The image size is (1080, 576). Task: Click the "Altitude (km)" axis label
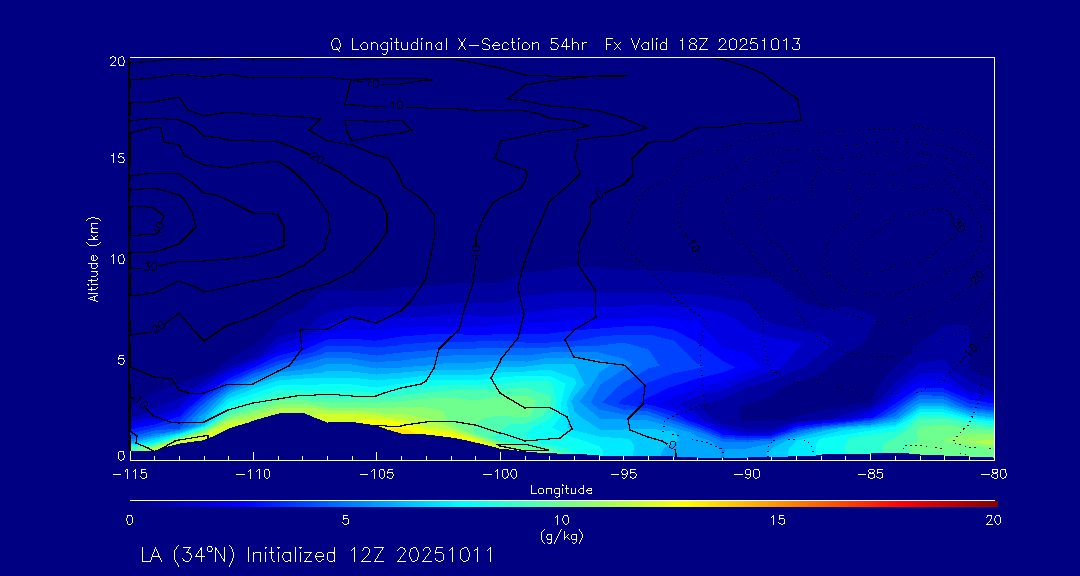click(x=94, y=259)
